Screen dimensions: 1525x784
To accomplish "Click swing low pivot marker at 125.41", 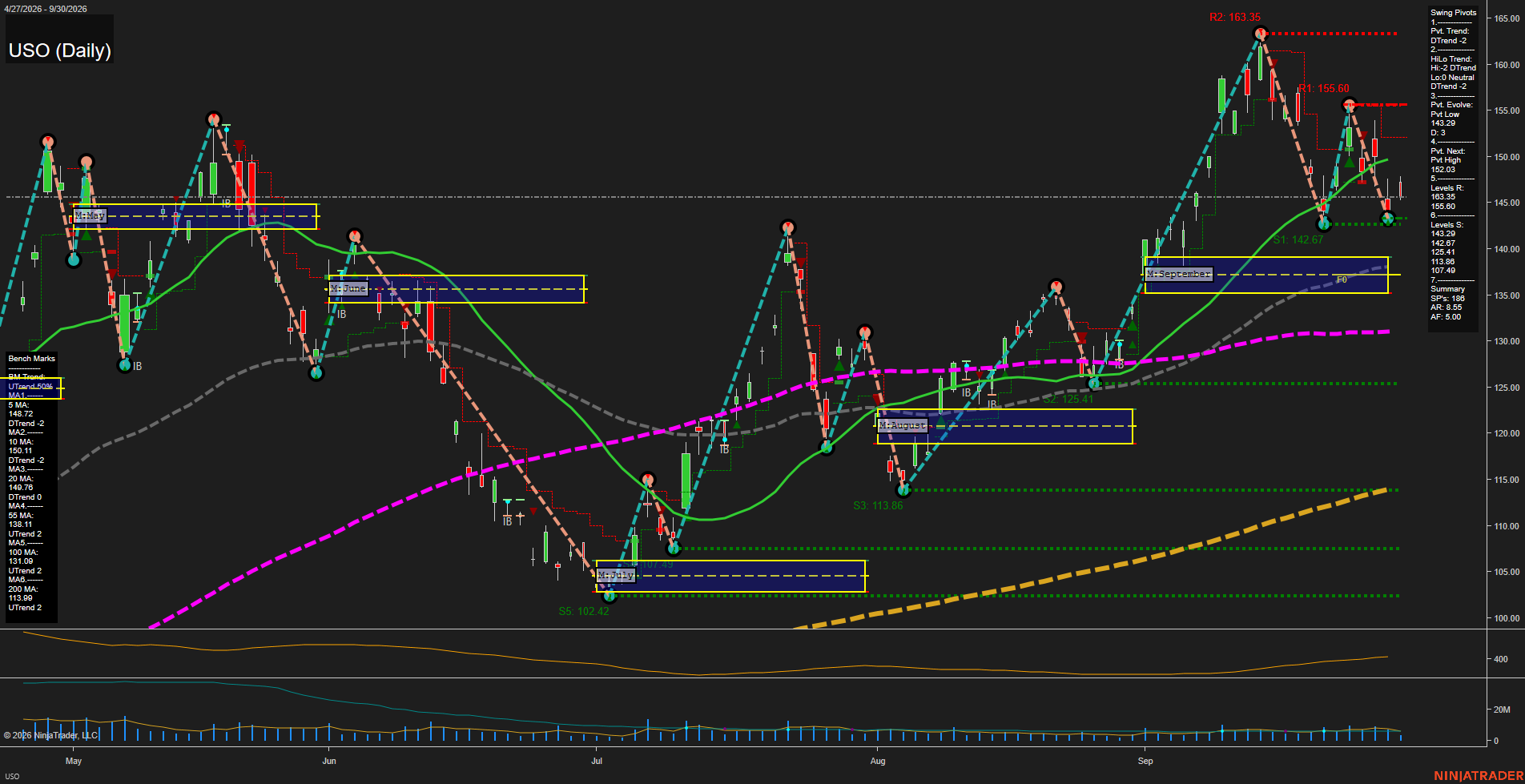I will (x=1094, y=384).
